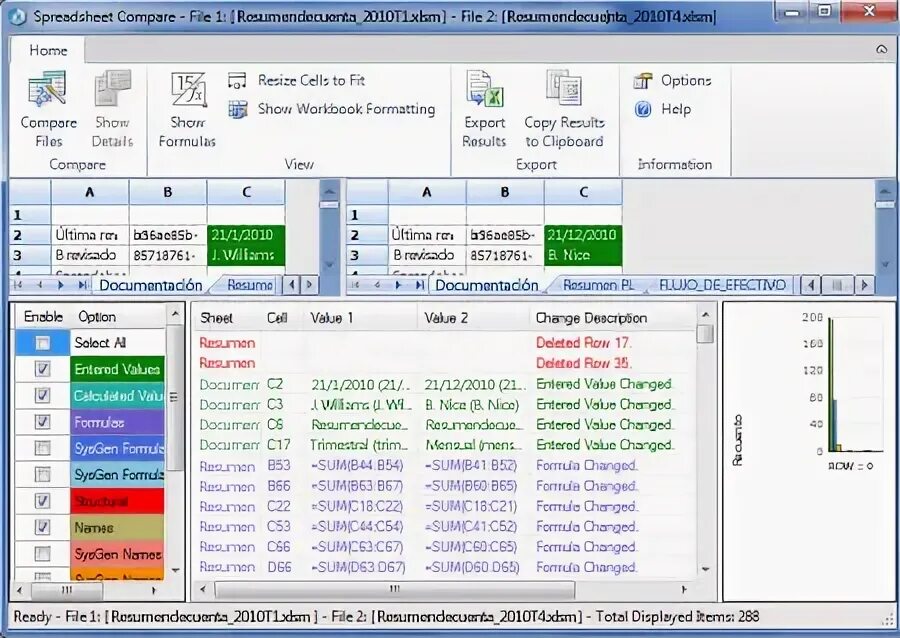This screenshot has height=638, width=900.
Task: Uncheck the Calculated Values option
Action: pos(42,395)
